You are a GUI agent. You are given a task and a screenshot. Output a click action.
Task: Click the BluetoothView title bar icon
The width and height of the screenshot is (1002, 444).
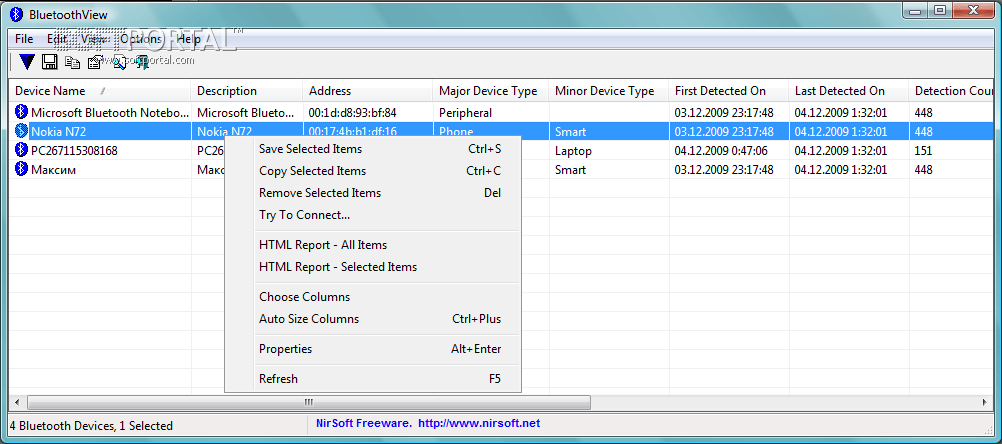[x=17, y=14]
